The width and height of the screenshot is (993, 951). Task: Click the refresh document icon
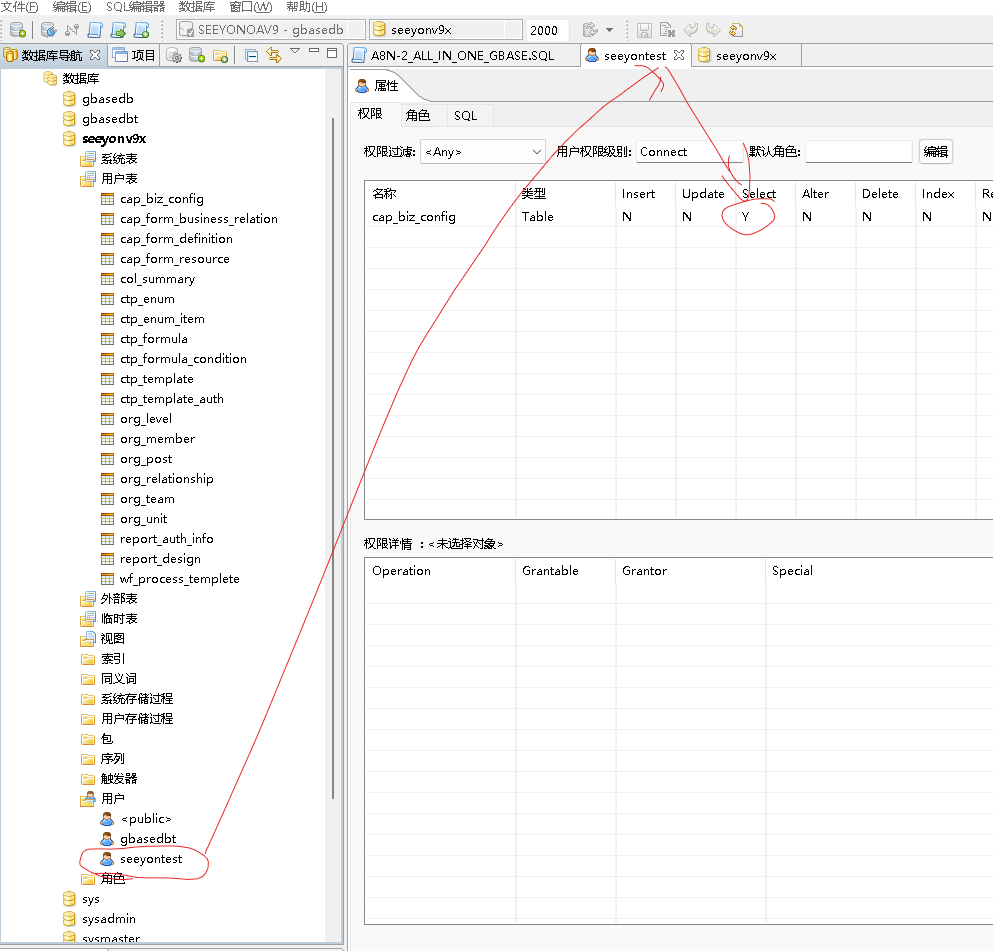[x=736, y=30]
